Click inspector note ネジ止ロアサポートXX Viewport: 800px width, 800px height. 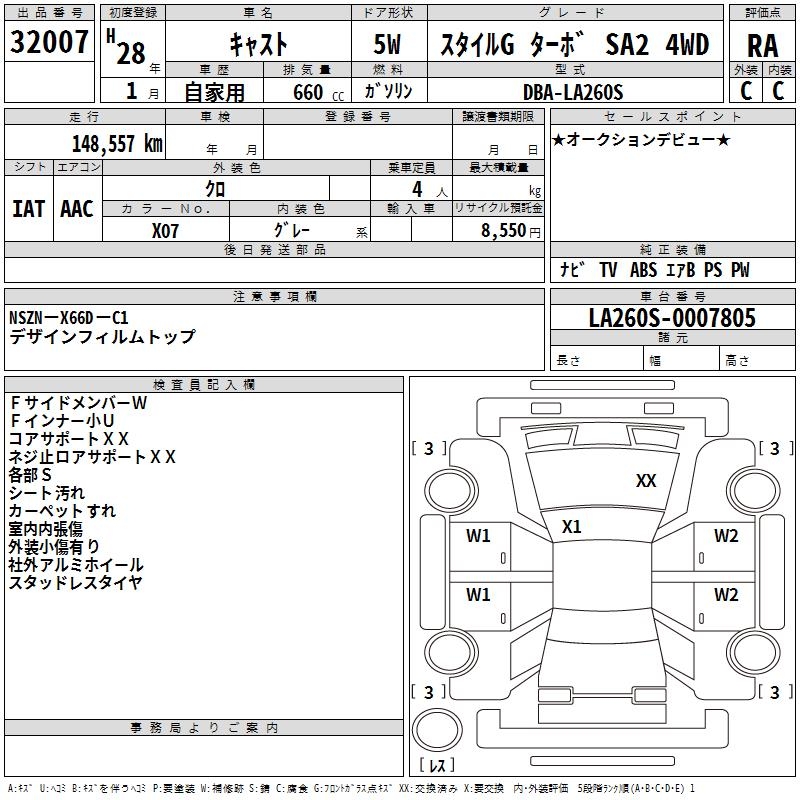[92, 457]
